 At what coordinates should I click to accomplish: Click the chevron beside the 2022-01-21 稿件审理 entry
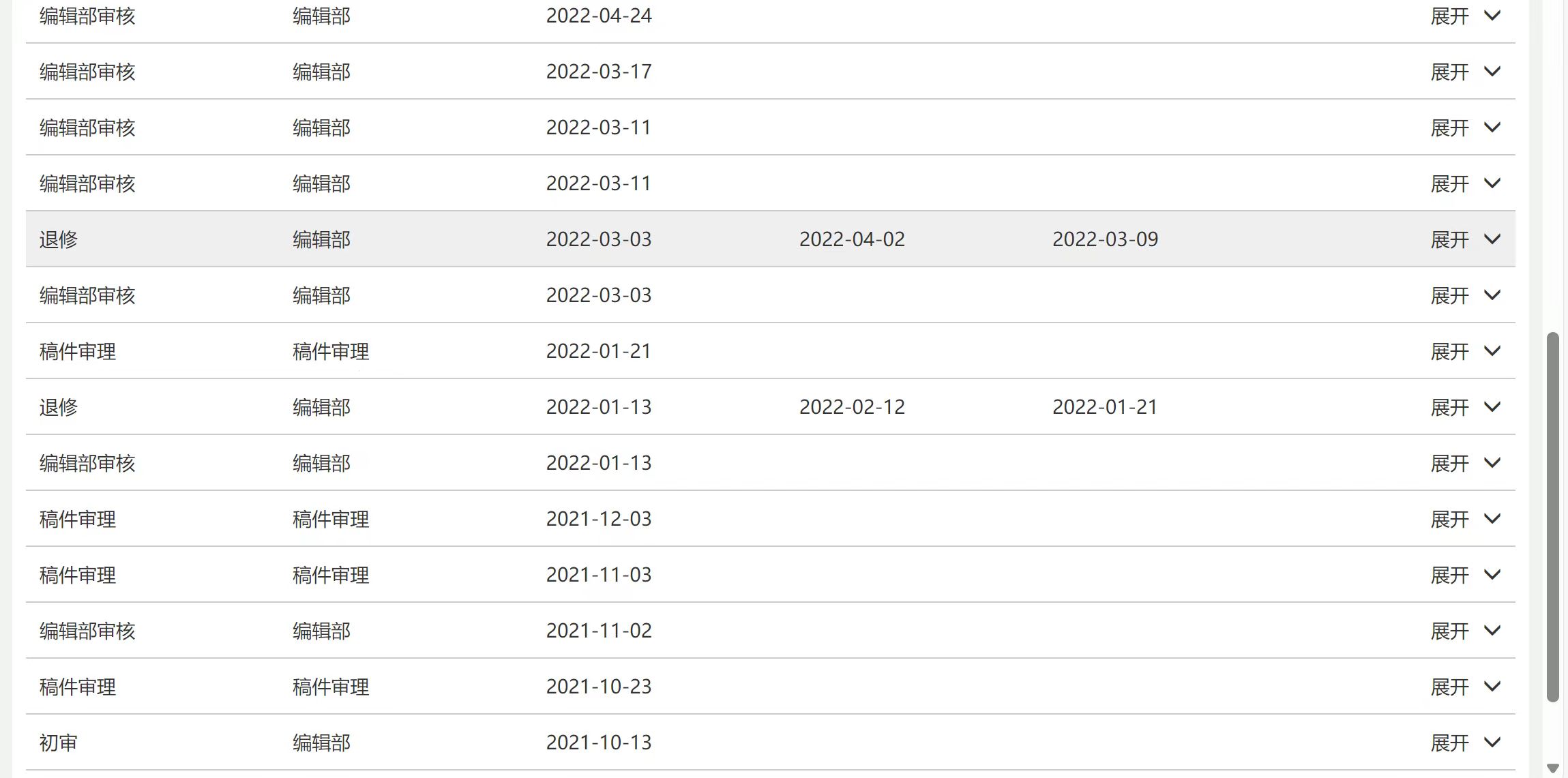pos(1492,351)
